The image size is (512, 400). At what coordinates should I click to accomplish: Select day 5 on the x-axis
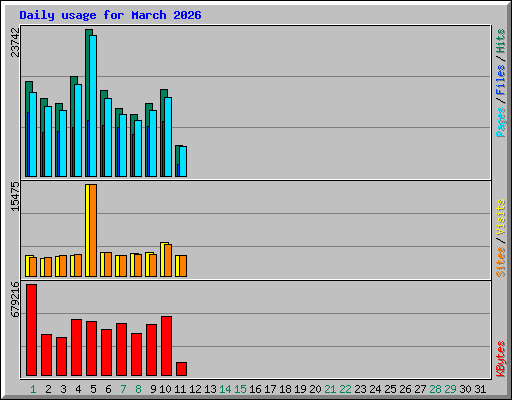click(x=93, y=389)
